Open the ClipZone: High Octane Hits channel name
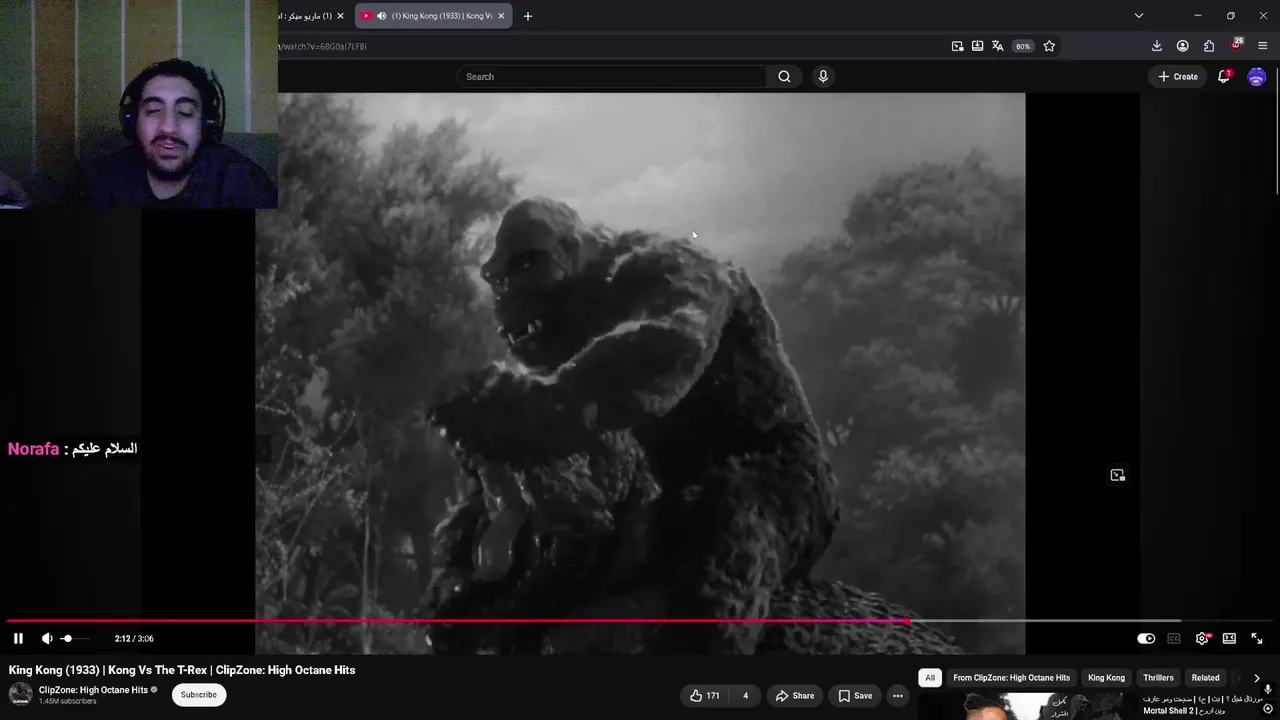 point(93,690)
